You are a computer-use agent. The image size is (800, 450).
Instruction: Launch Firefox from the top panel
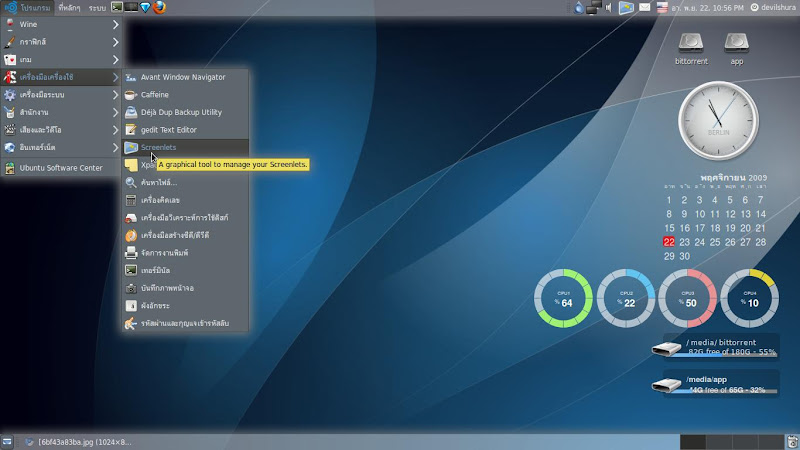tap(159, 7)
